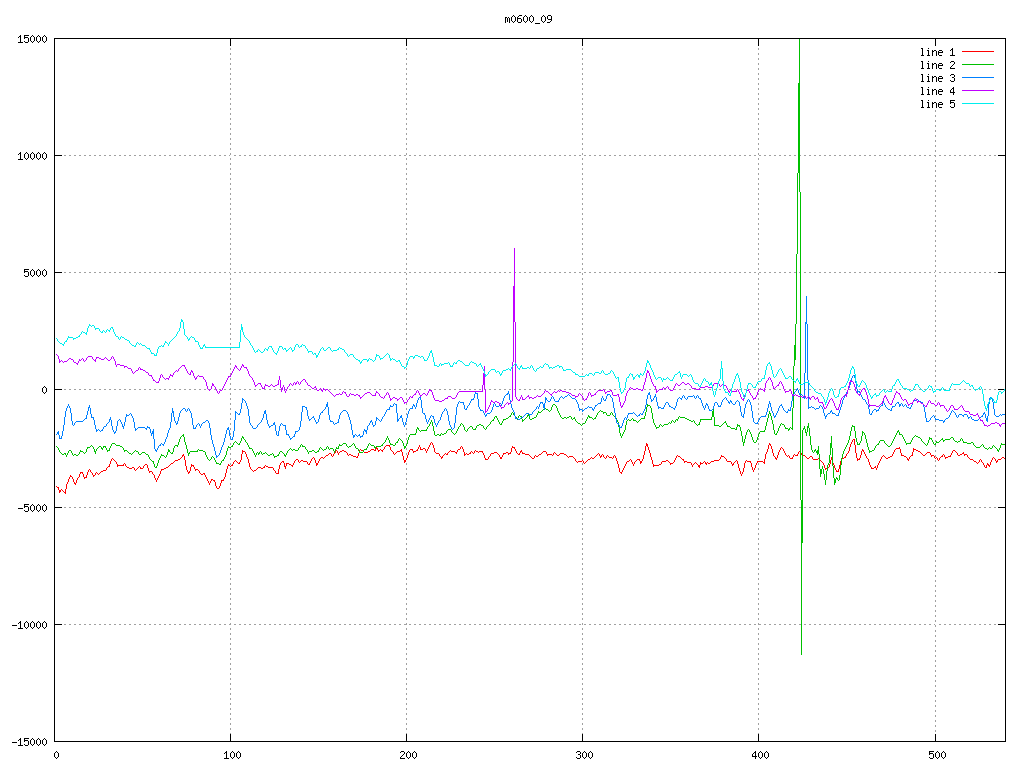Click the y-axis label 15000

(x=32, y=39)
